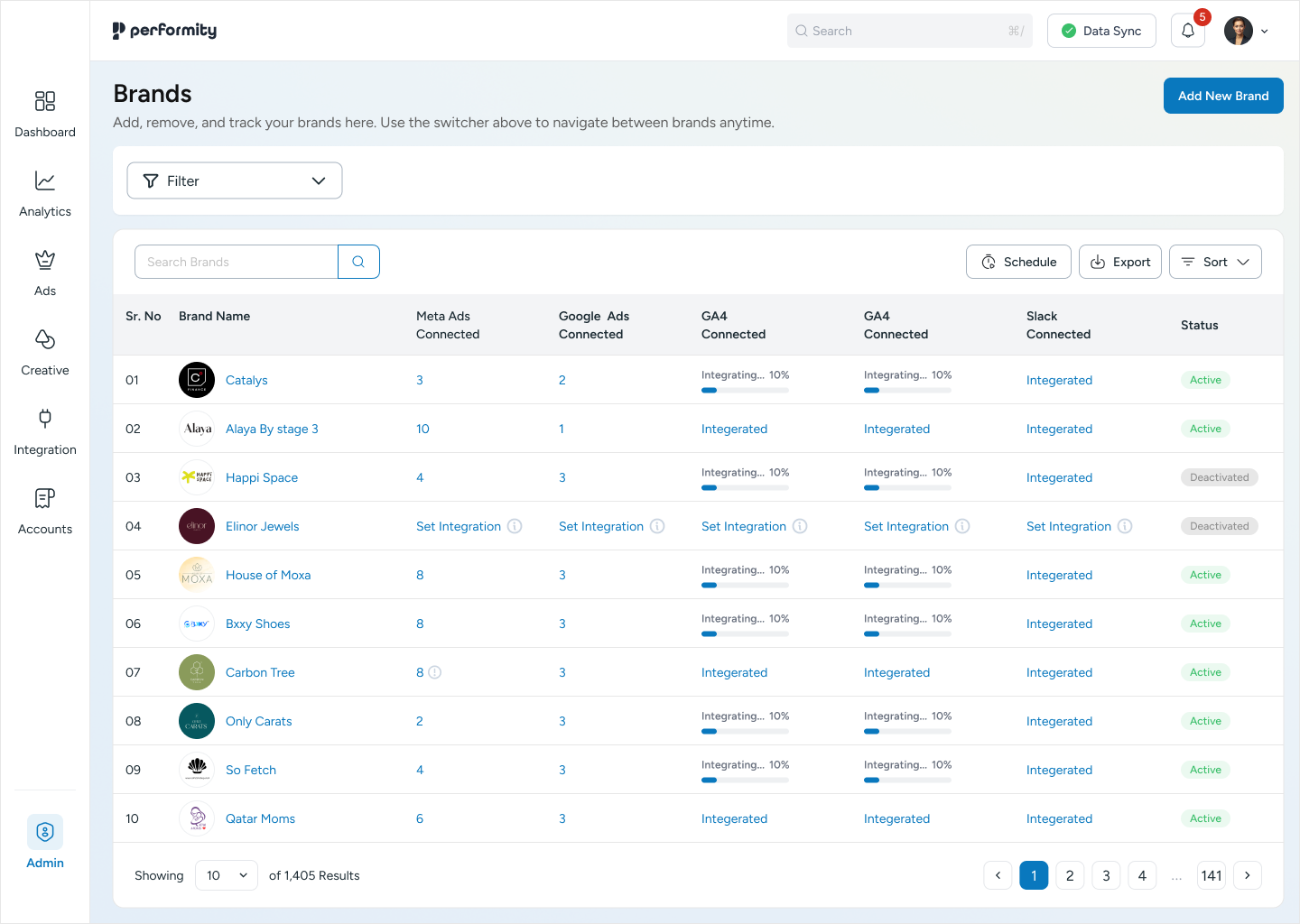Click the top Search field
Image resolution: width=1300 pixels, height=924 pixels.
pos(910,31)
